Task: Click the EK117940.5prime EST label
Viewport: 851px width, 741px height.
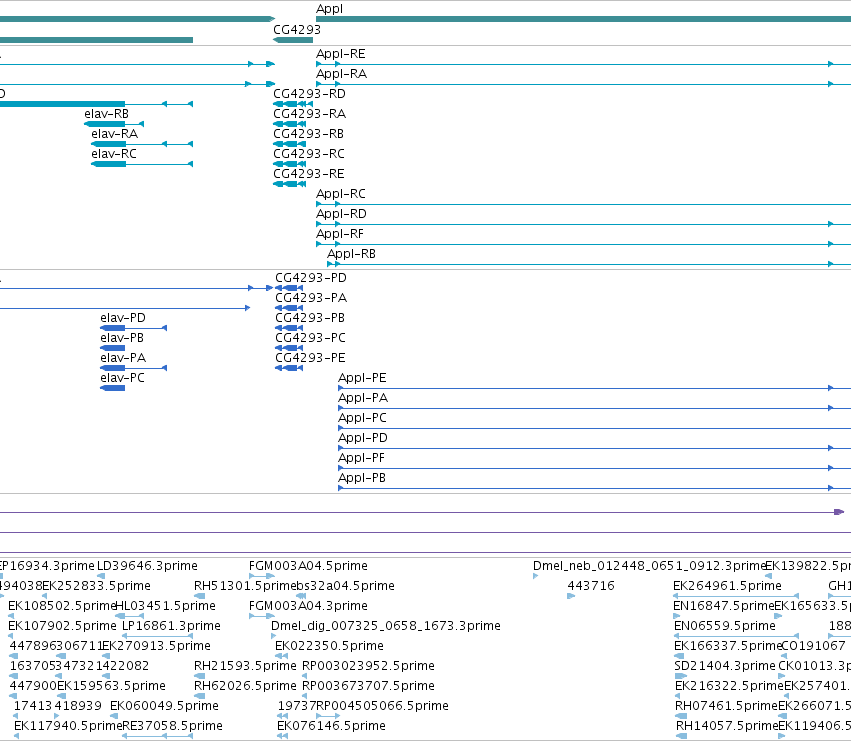Action: pos(68,726)
